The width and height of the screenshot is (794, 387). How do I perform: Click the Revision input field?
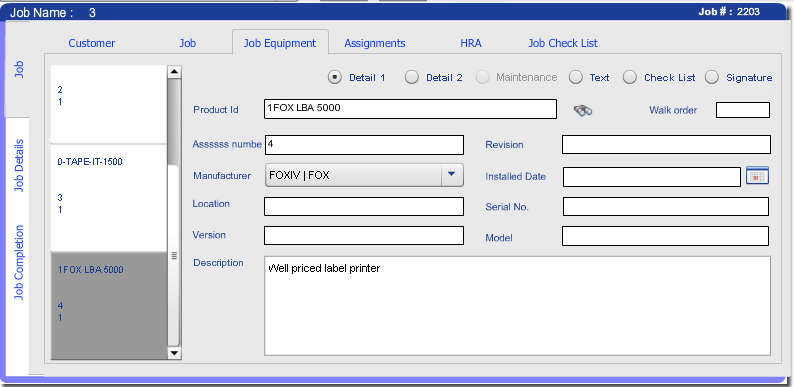(x=666, y=144)
